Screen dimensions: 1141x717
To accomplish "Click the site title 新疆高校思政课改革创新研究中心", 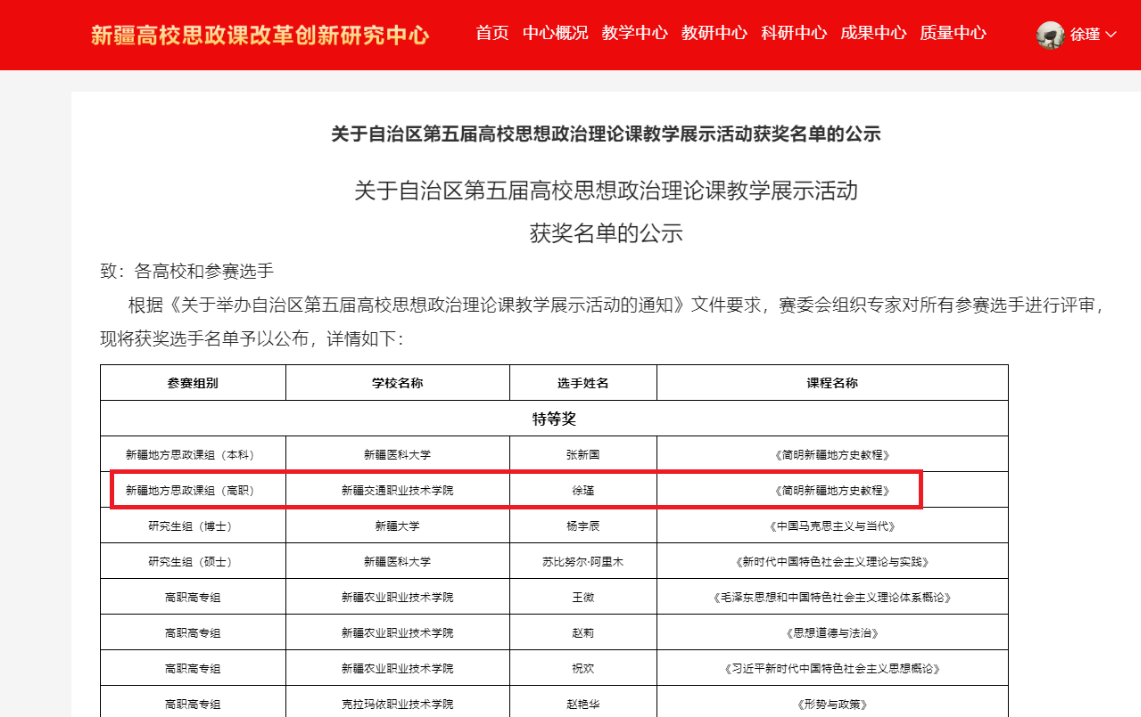I will click(260, 35).
